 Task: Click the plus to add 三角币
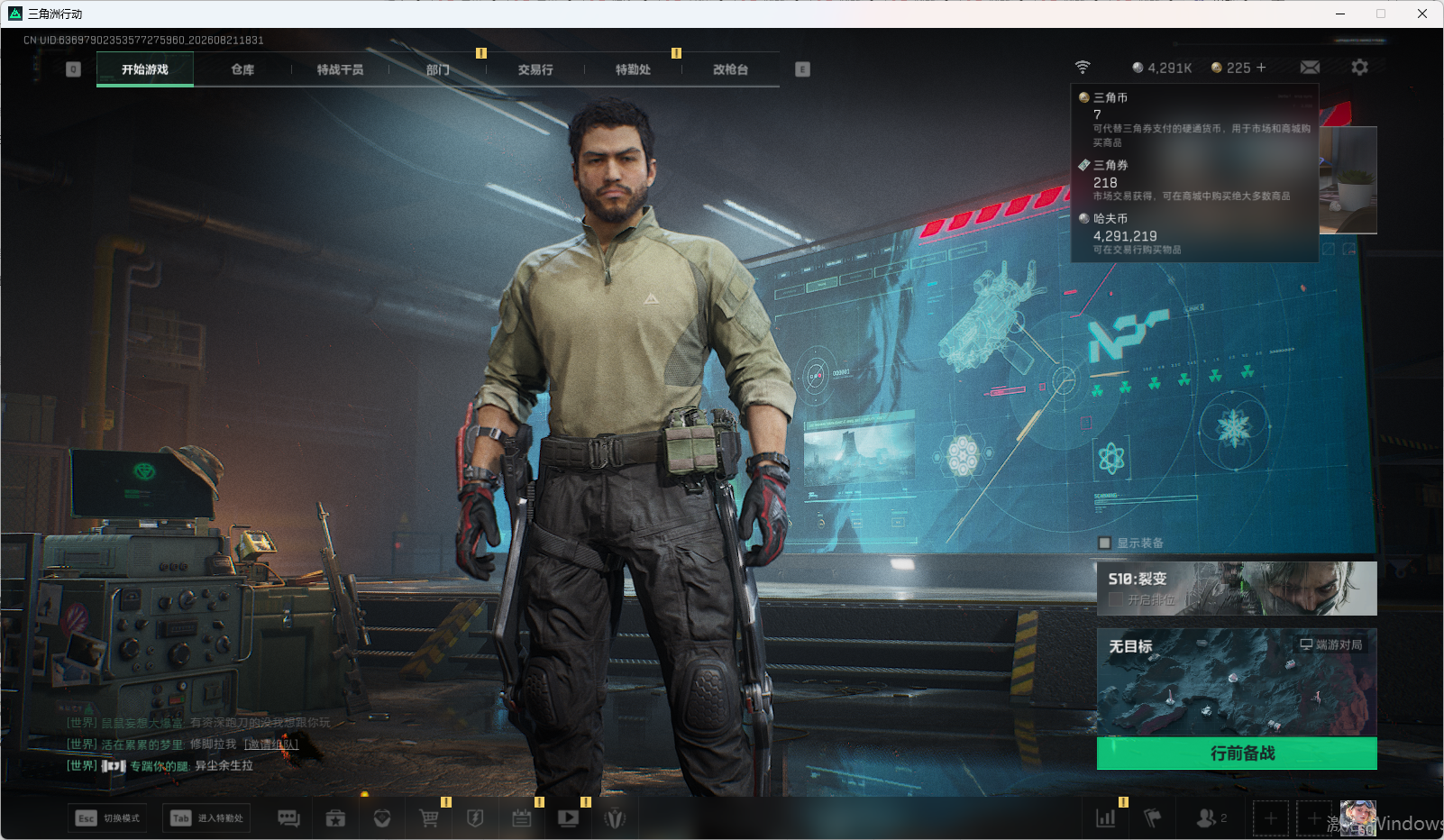[1261, 68]
